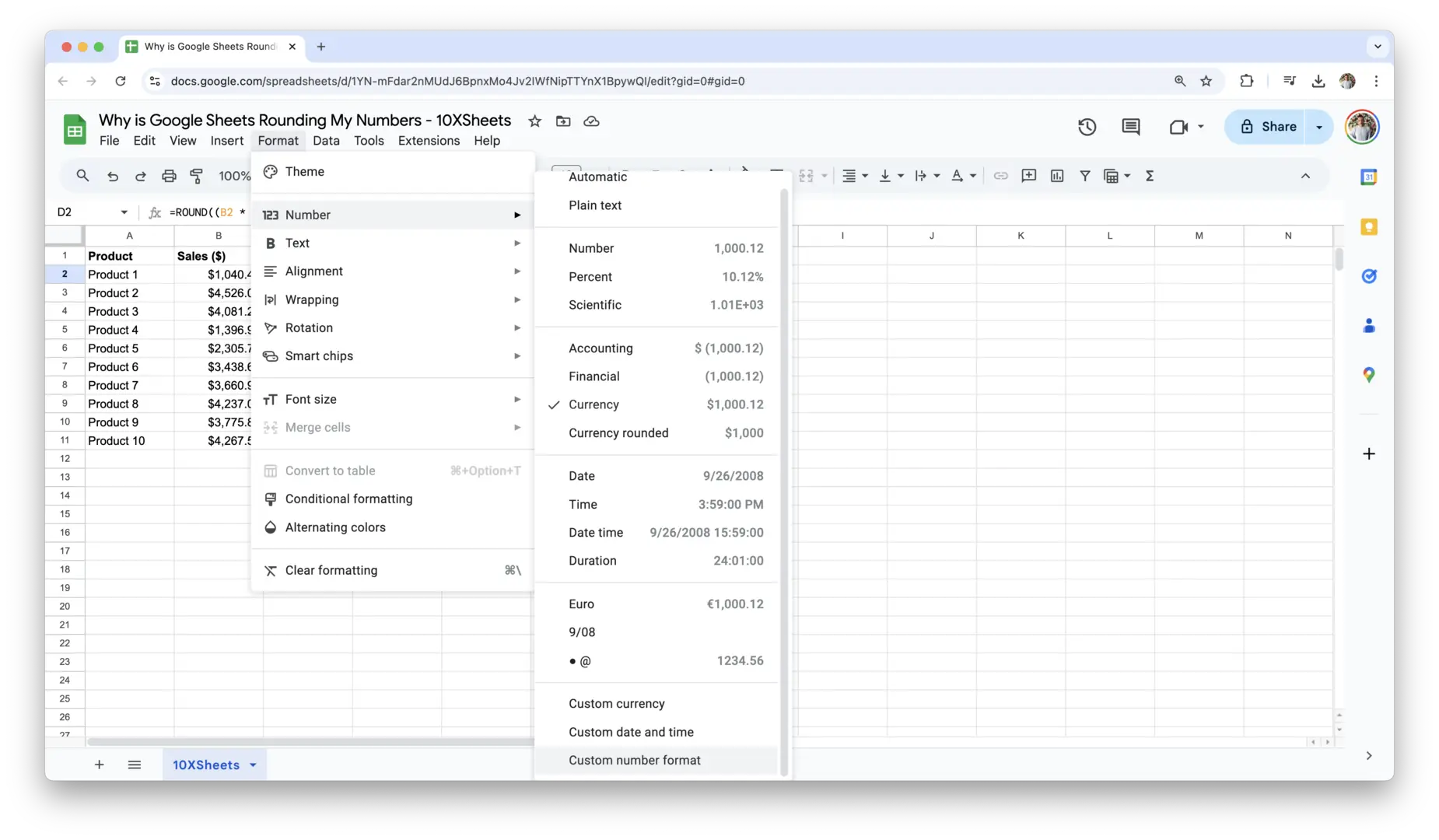Image resolution: width=1439 pixels, height=840 pixels.
Task: Click the paint format roller icon
Action: tap(197, 176)
